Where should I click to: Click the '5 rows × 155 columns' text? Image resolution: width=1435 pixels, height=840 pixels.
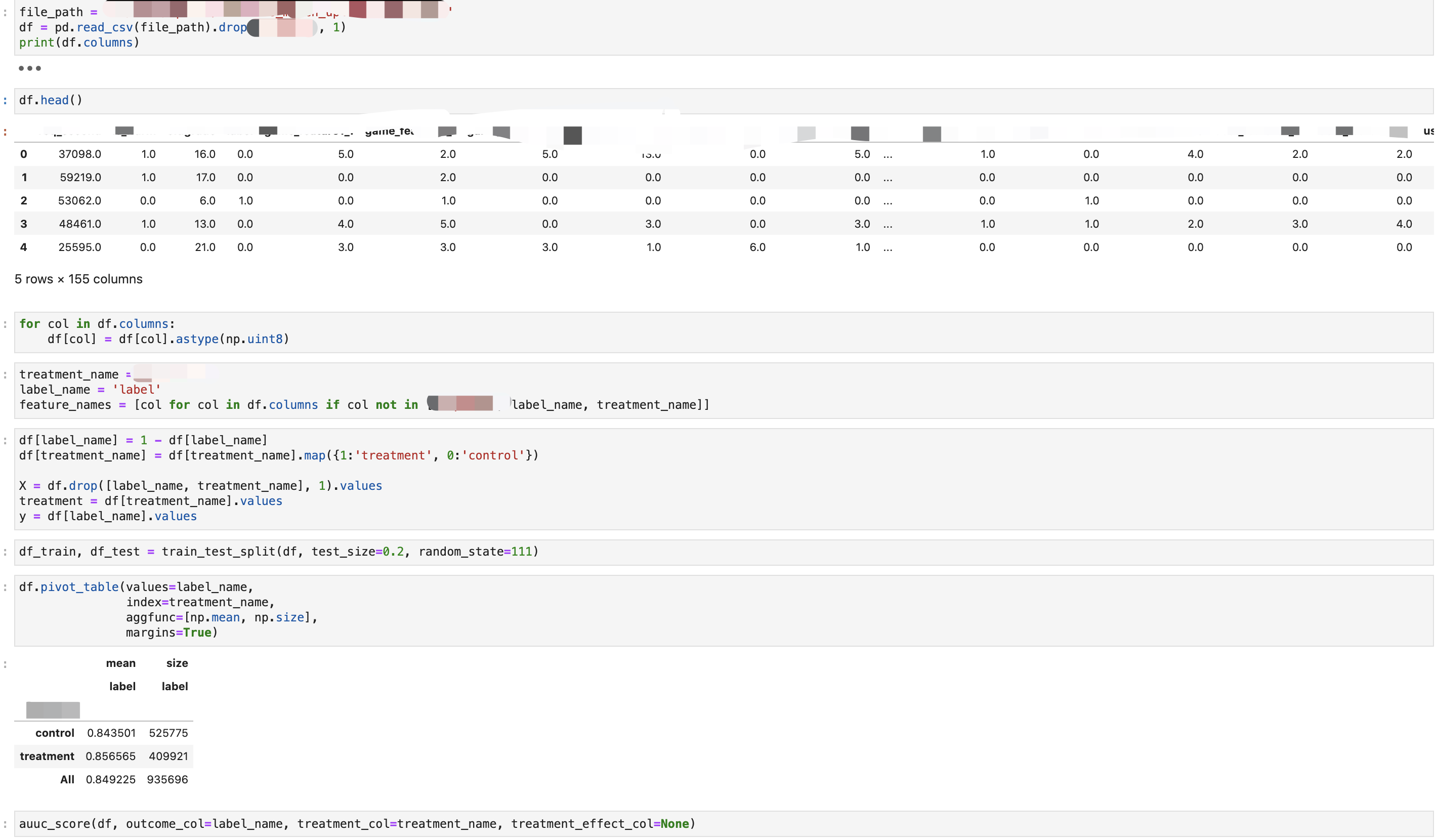pyautogui.click(x=78, y=278)
